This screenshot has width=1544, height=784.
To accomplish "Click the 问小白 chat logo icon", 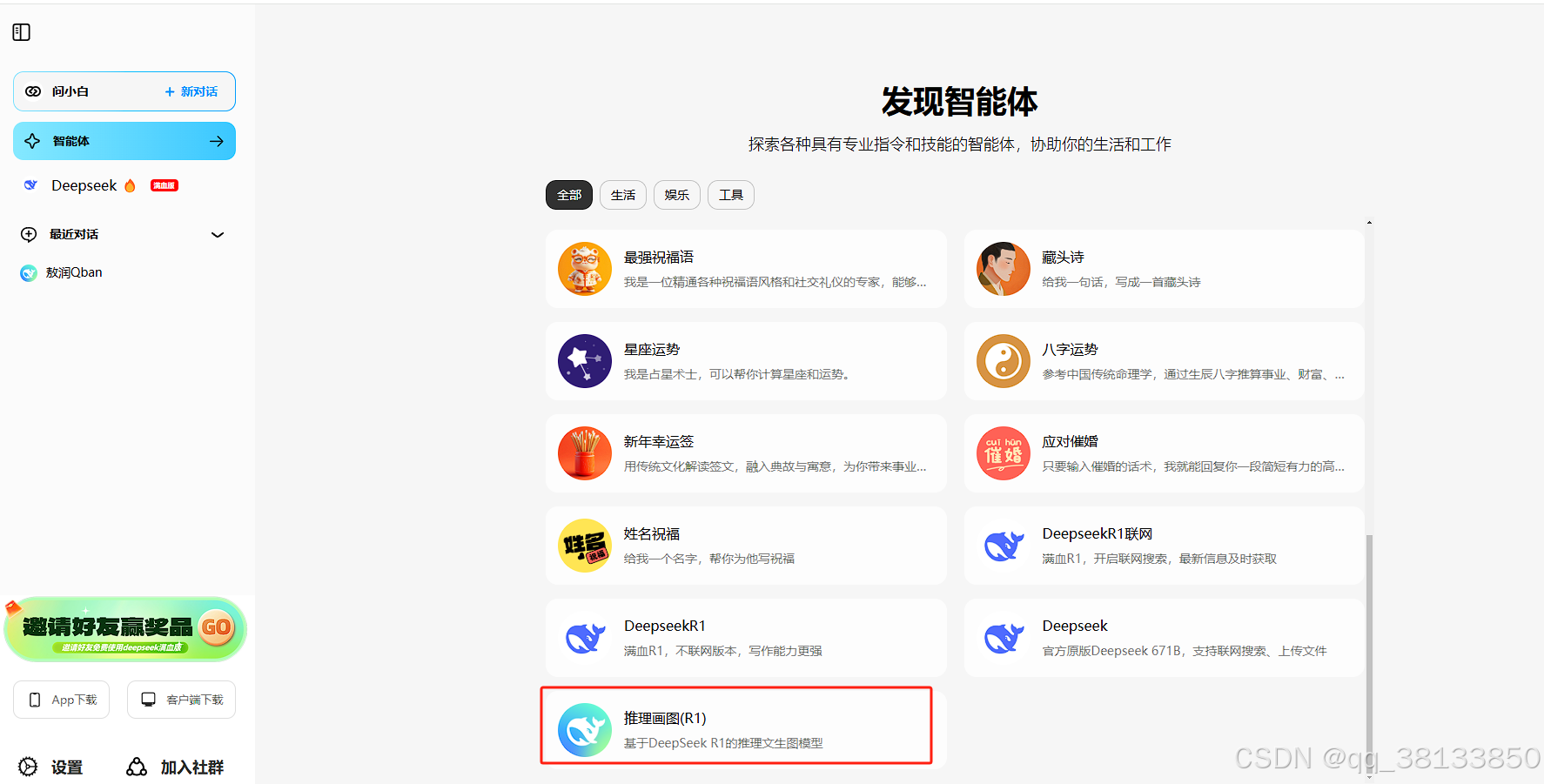I will pos(33,91).
